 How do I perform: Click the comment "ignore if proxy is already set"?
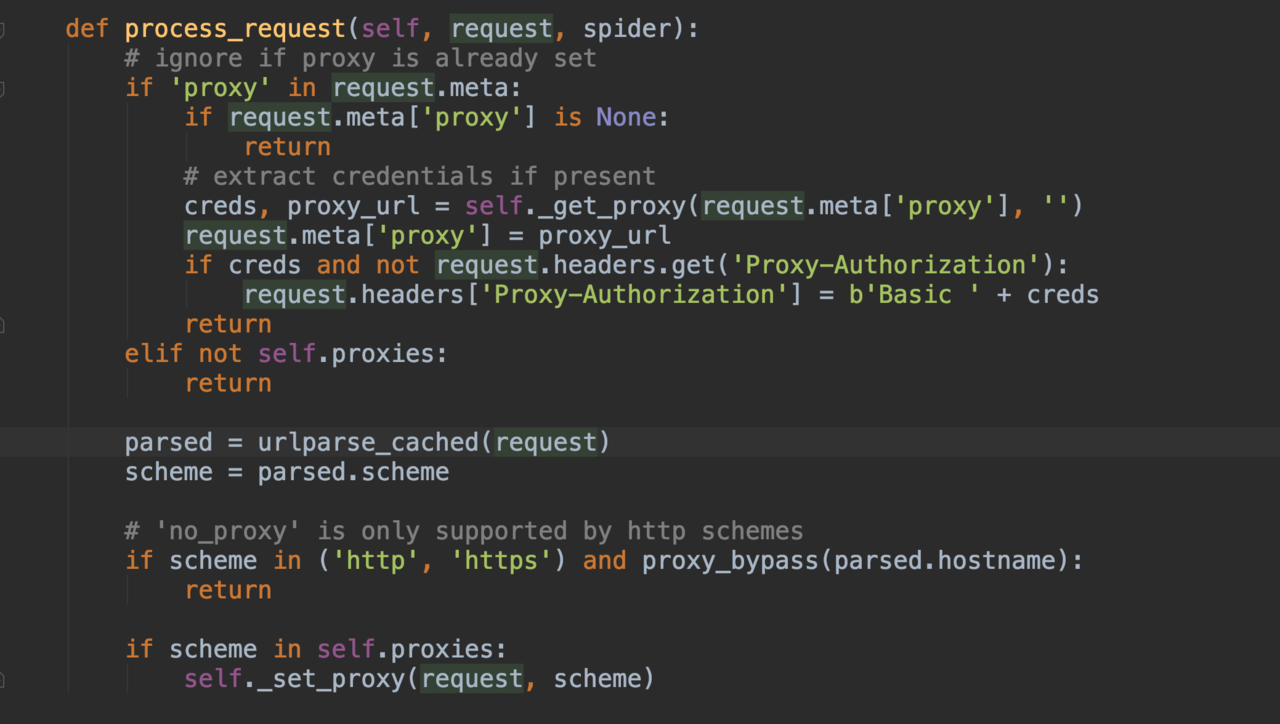pos(360,59)
